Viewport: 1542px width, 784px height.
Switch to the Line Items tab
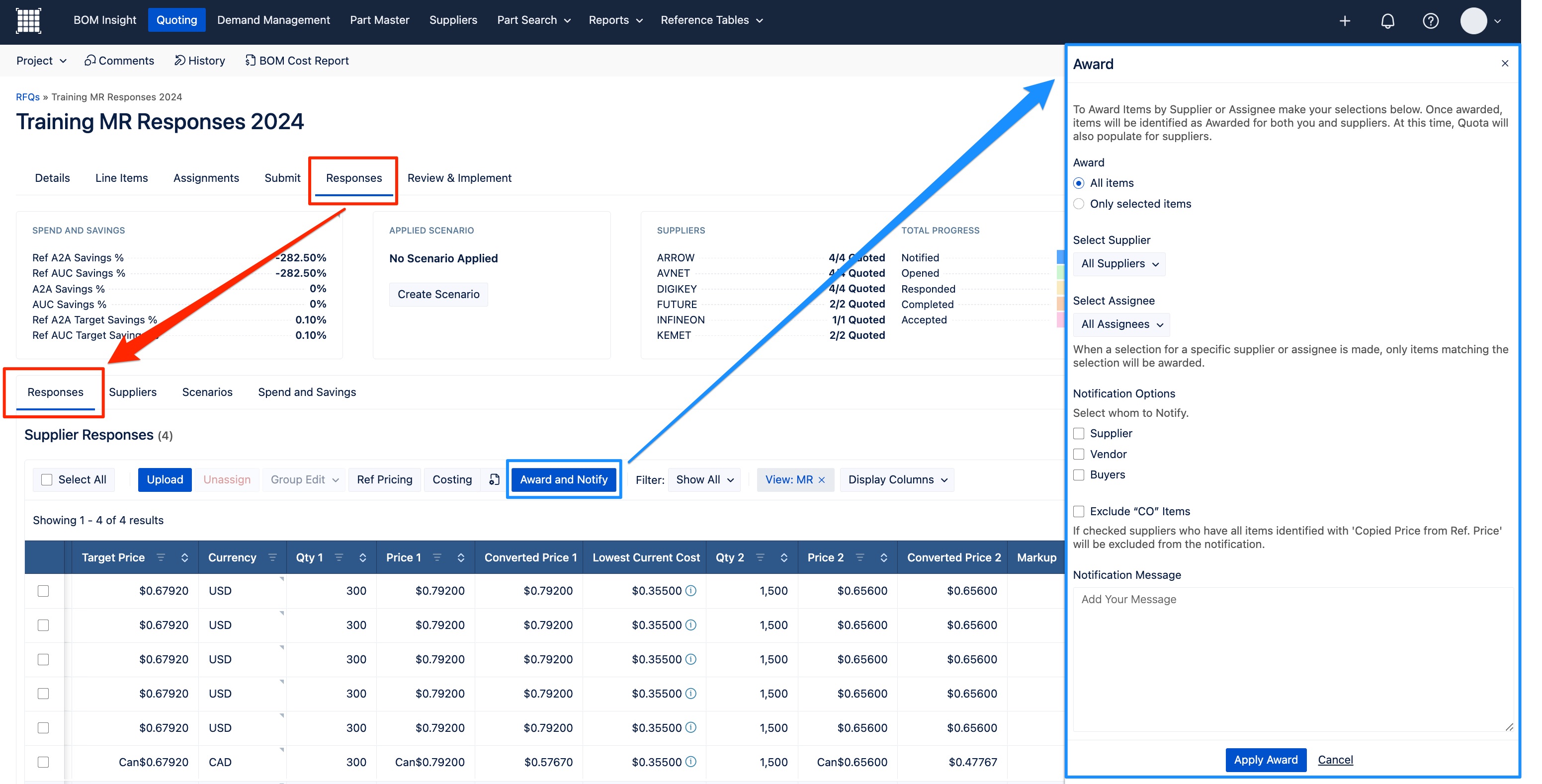[x=121, y=178]
